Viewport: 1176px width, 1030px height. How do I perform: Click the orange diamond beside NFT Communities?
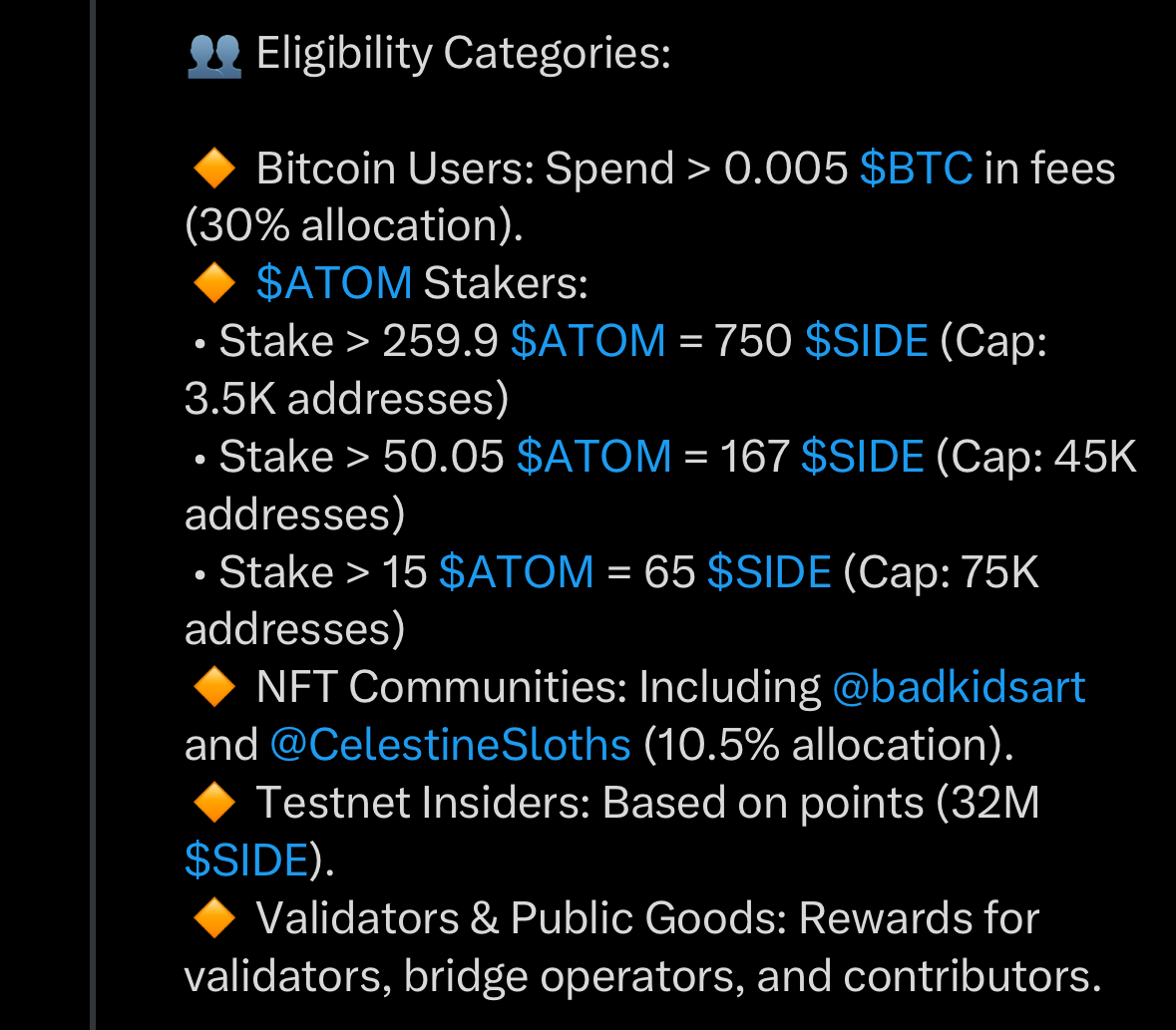coord(213,687)
